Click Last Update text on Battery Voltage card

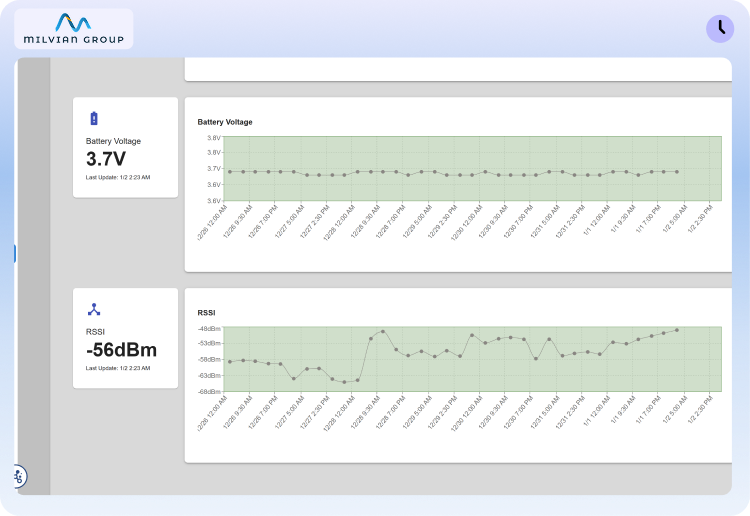118,177
